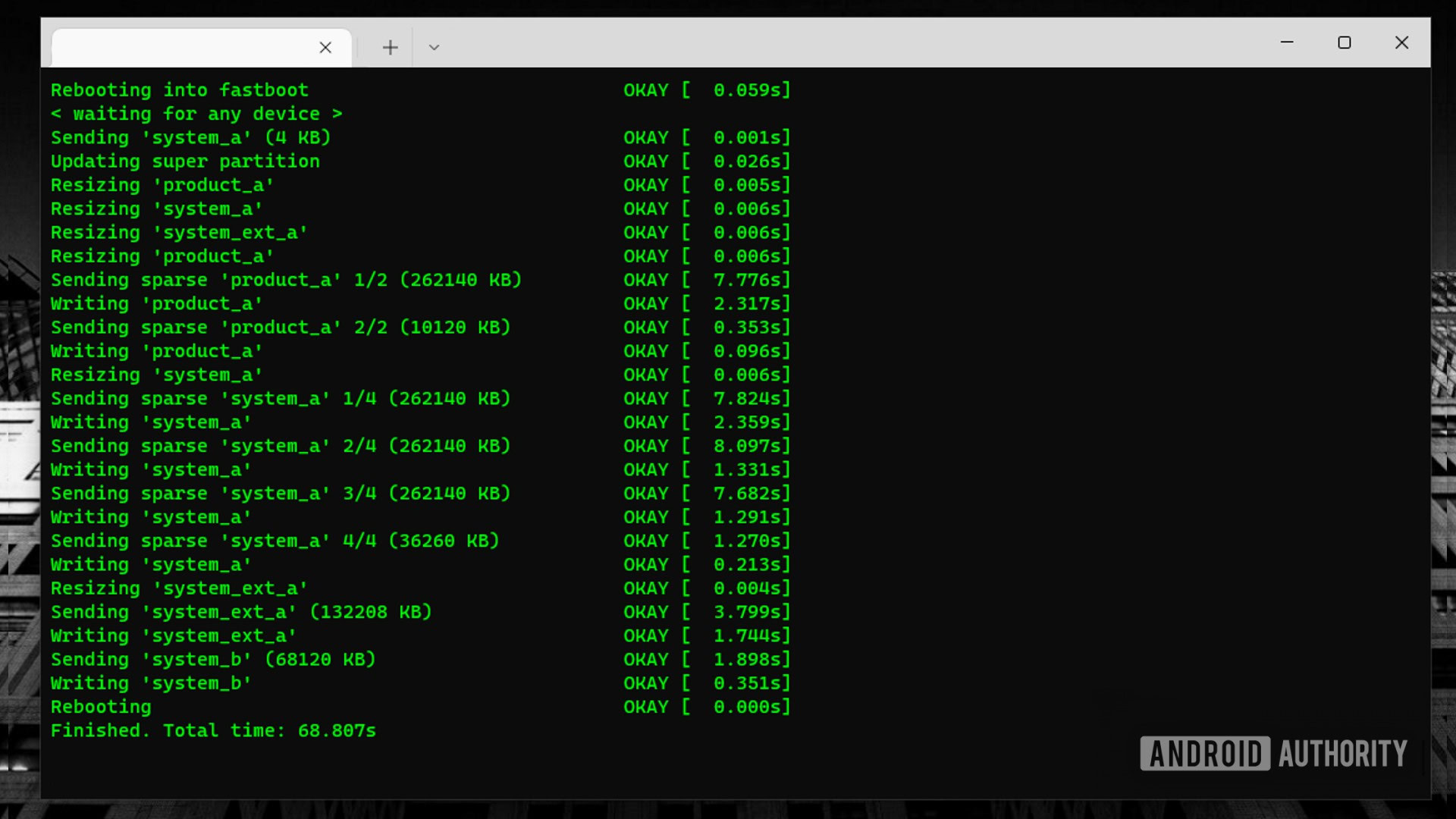The image size is (1456, 819).
Task: Click 'Sending system_b (68120 KB)' line
Action: 213,660
